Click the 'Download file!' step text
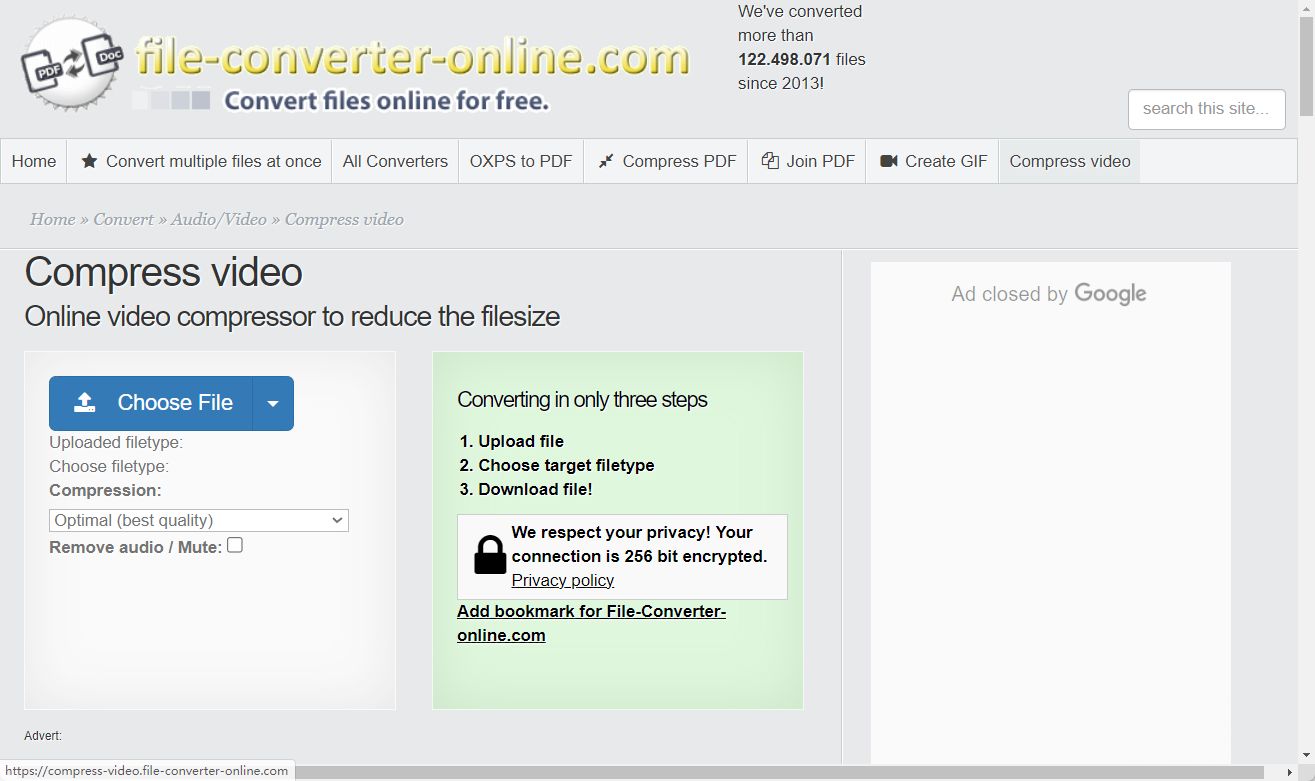The image size is (1315, 781). point(535,489)
